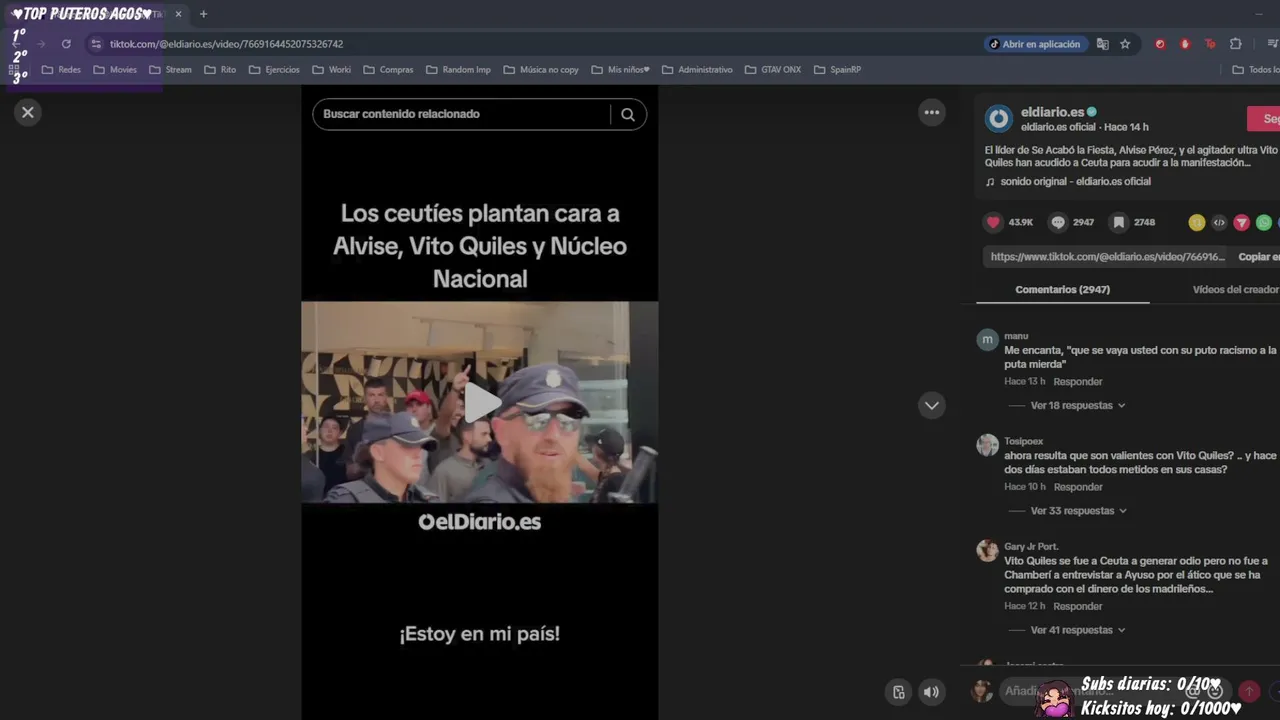
Task: Switch to the Videos del creador tab
Action: click(x=1235, y=290)
